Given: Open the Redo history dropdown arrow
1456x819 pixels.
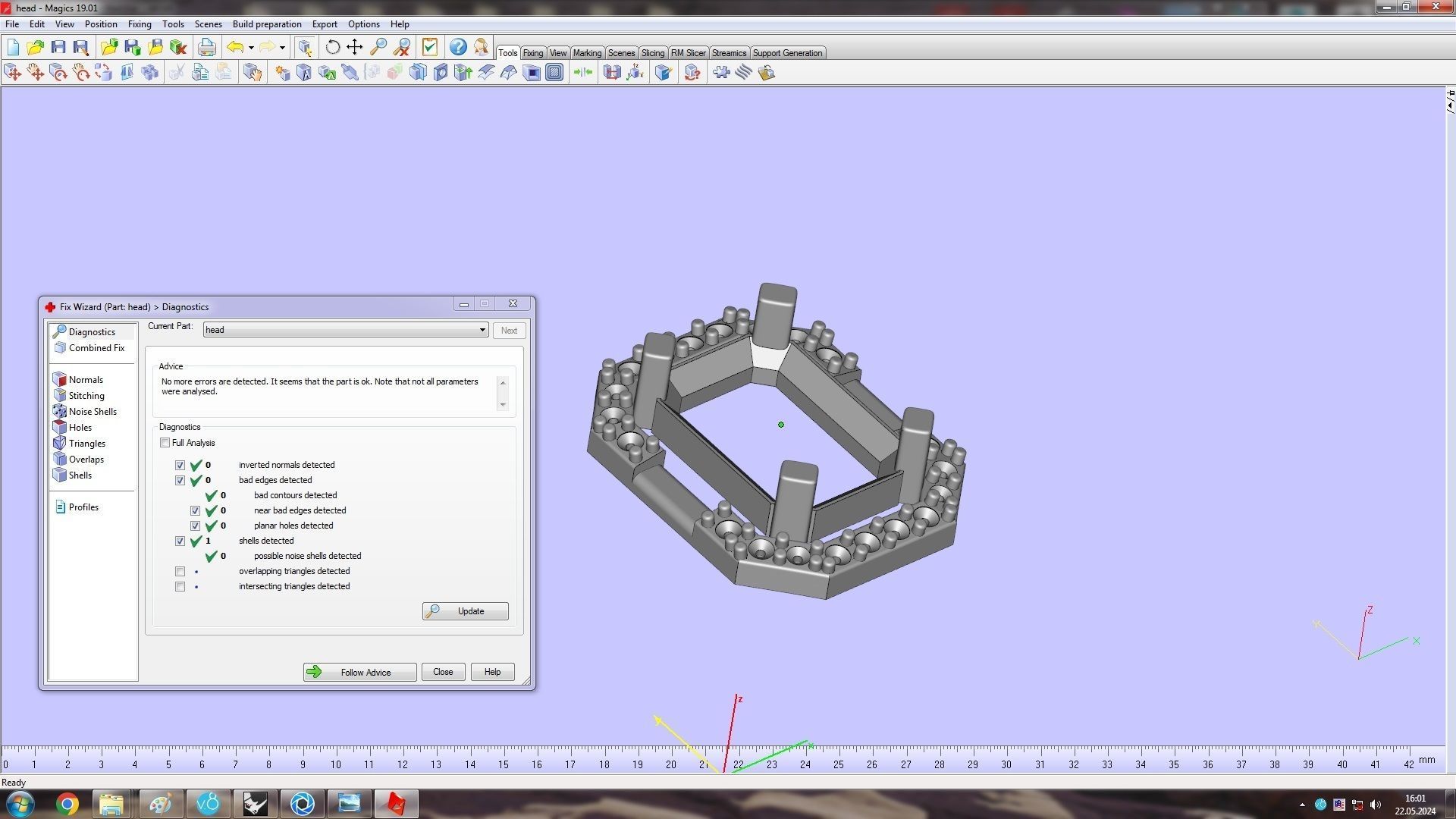Looking at the screenshot, I should [x=282, y=48].
